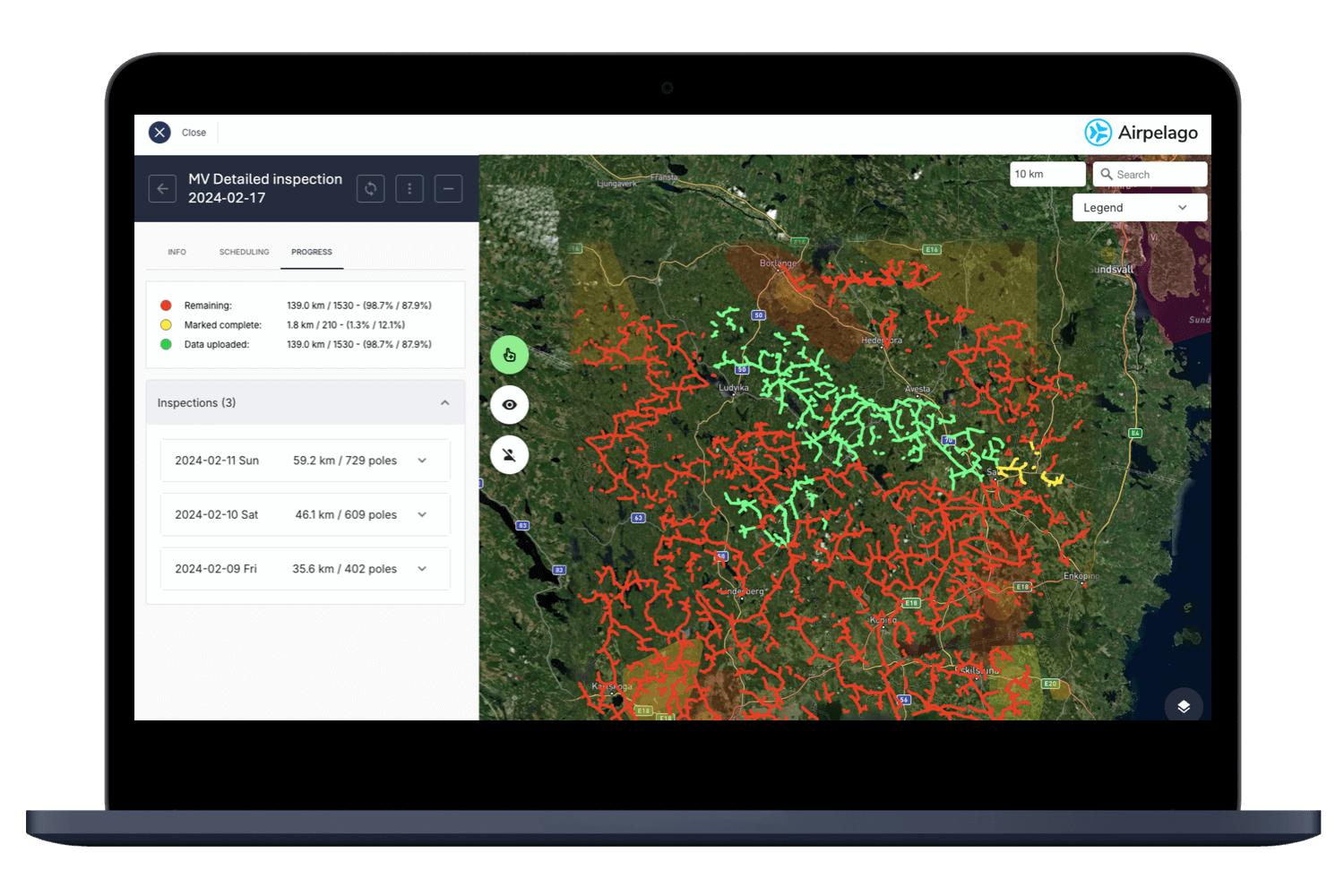The height and width of the screenshot is (896, 1344).
Task: Click the red Remaining status dot
Action: (x=166, y=305)
